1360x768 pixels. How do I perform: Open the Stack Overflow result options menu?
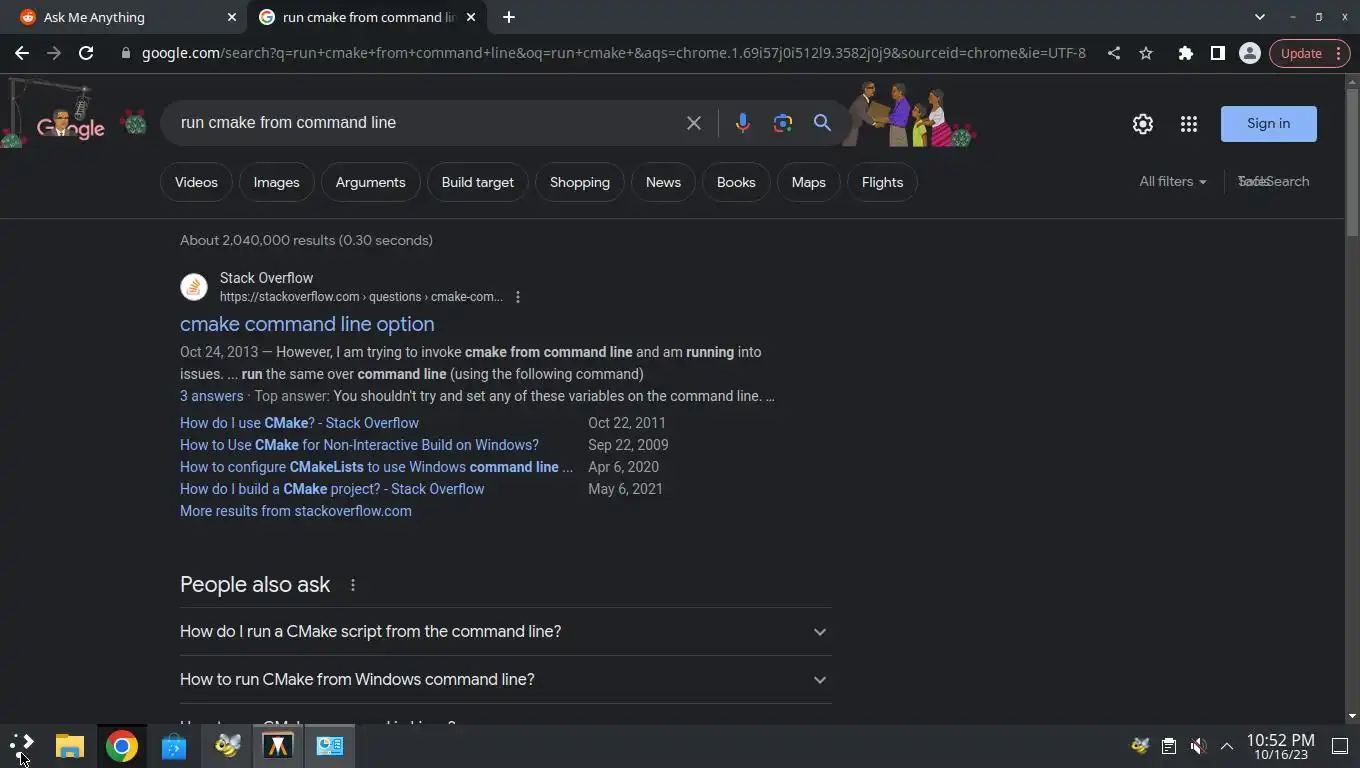pyautogui.click(x=517, y=297)
